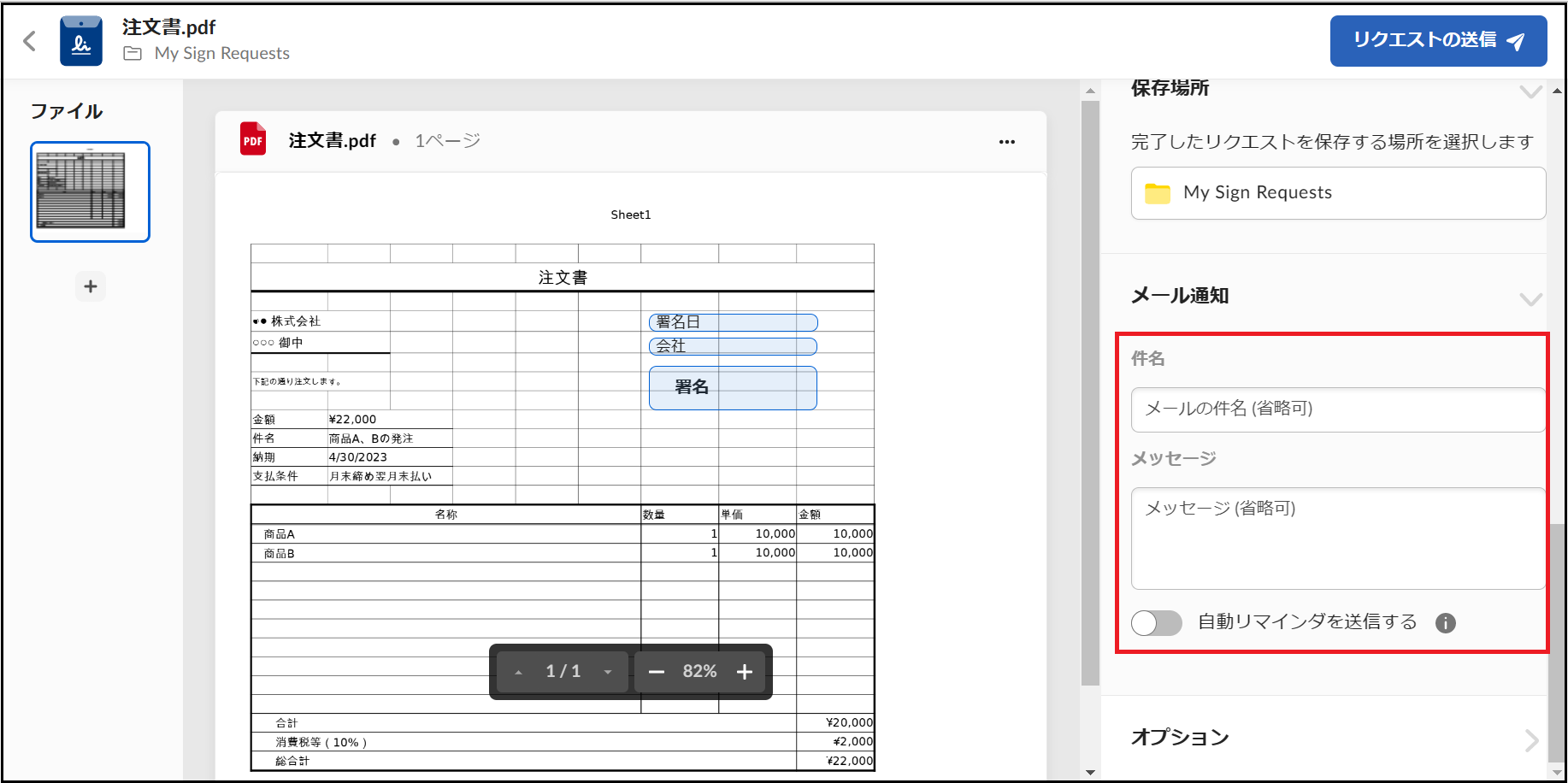The height and width of the screenshot is (783, 1568).
Task: Open the three-dot menu for 注文書.pdf
Action: [1006, 142]
